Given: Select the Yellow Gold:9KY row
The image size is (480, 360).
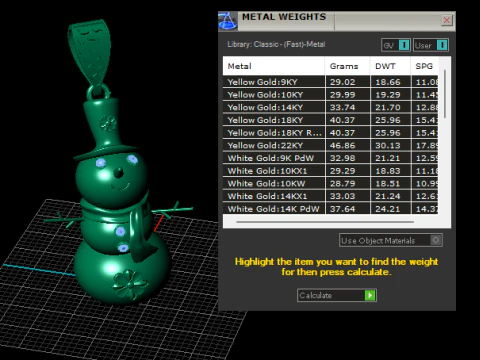Looking at the screenshot, I should coord(331,82).
